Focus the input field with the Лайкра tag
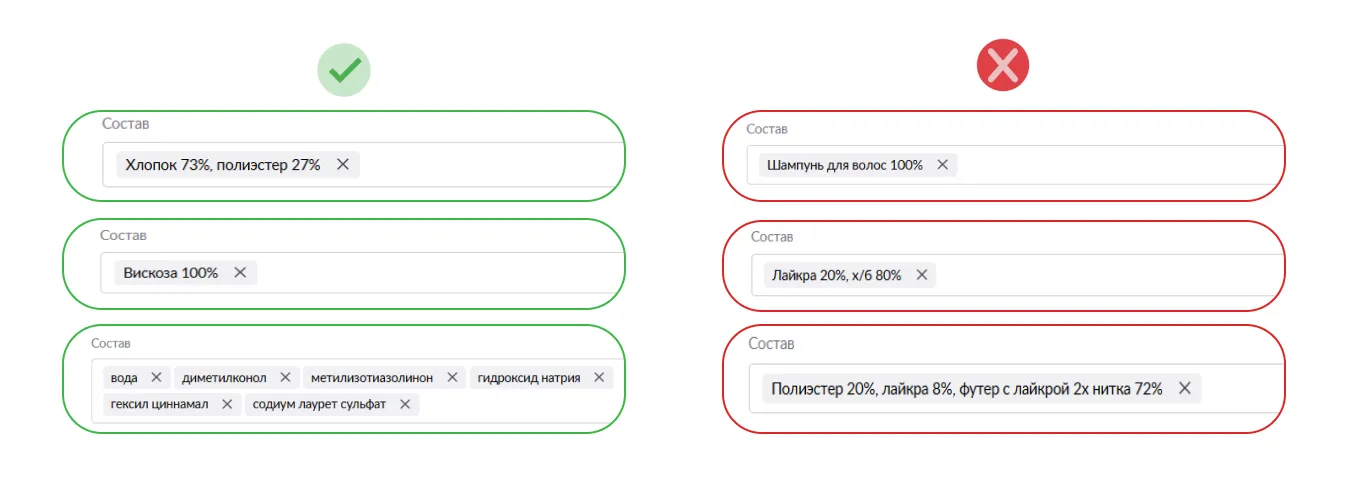The image size is (1348, 494). 1100,275
